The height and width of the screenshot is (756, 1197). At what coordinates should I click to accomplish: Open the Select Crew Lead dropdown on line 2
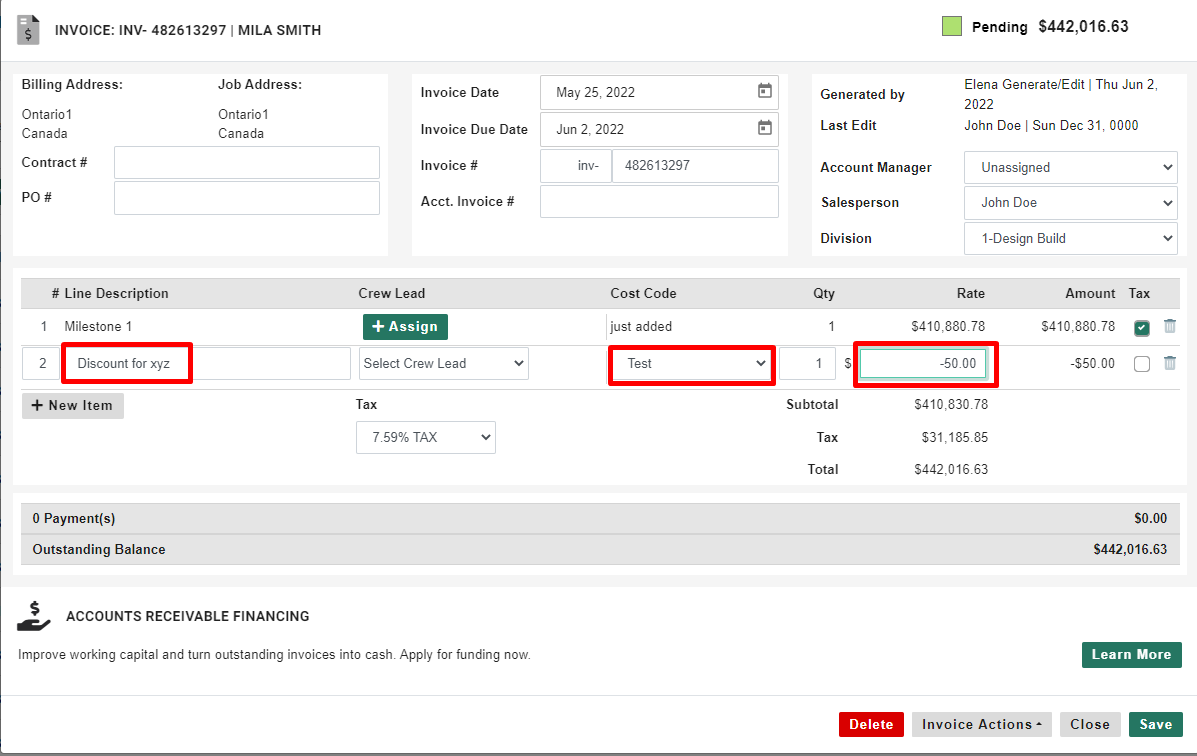click(443, 363)
